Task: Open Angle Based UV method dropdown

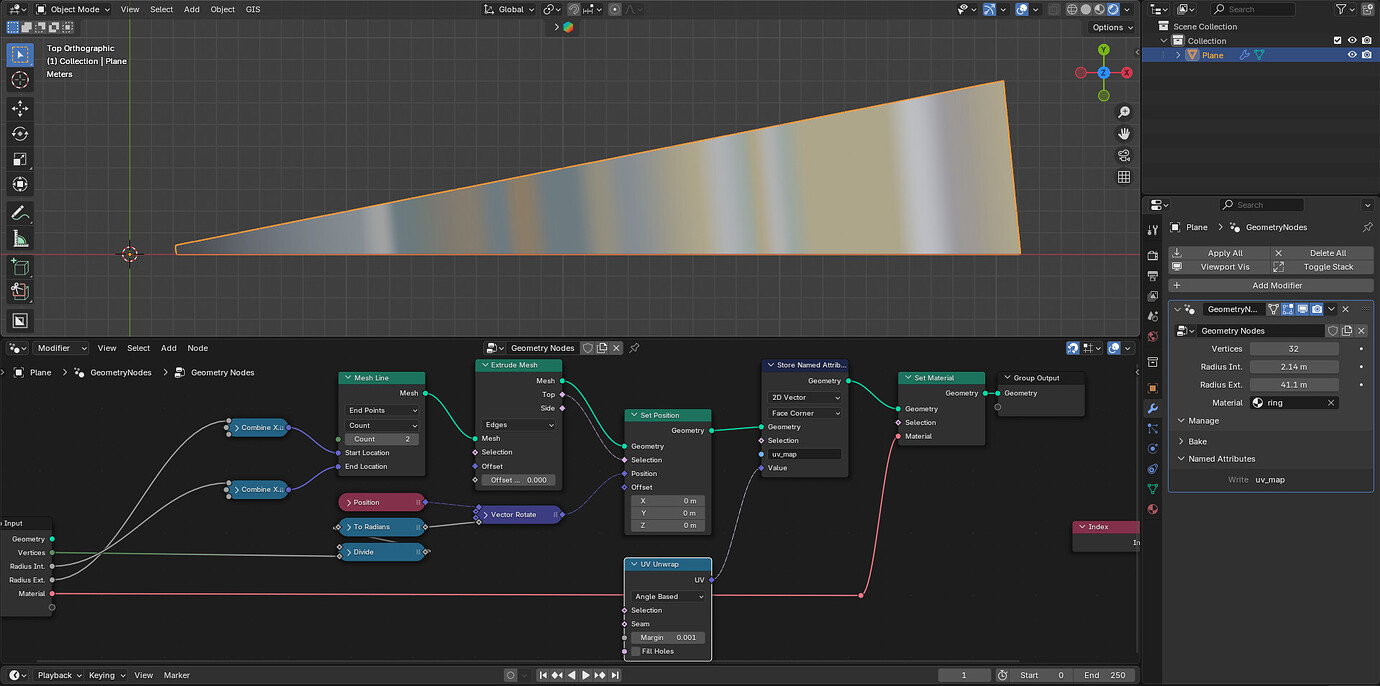Action: tap(668, 597)
